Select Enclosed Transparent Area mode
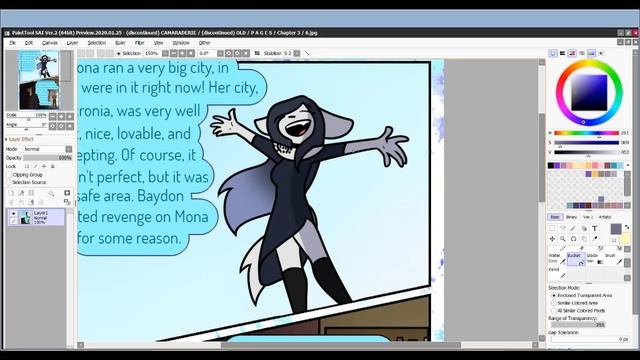Screen dimensions: 640x360 (554, 295)
